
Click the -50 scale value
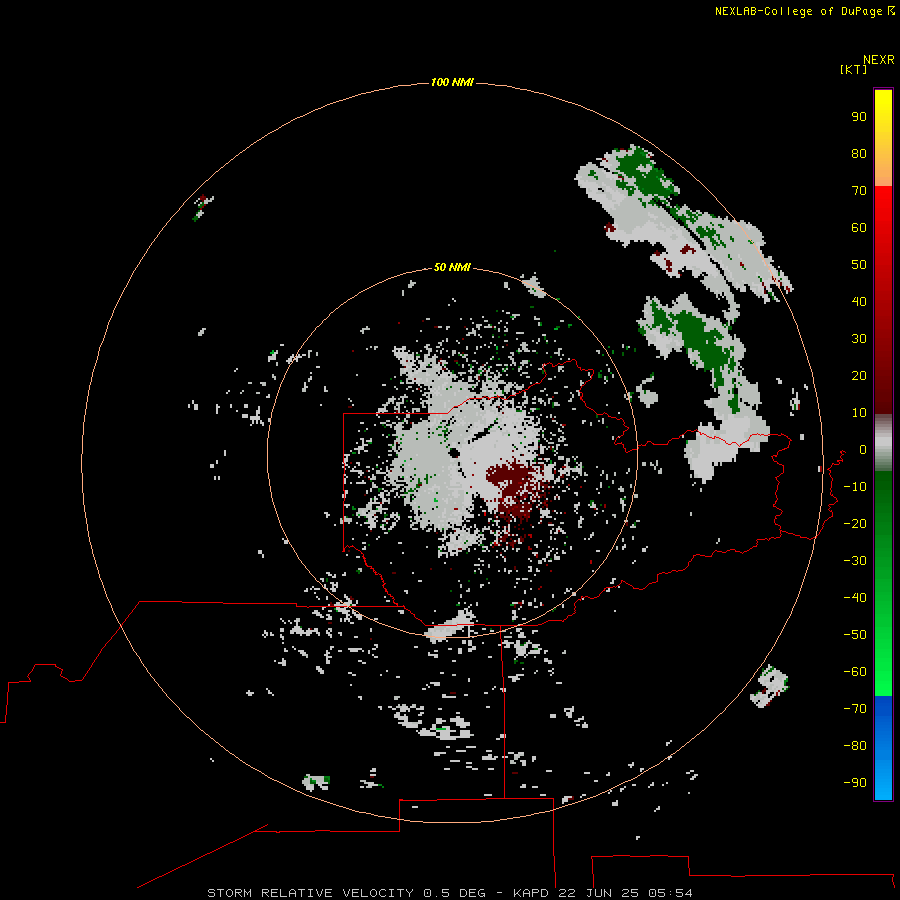pos(855,635)
